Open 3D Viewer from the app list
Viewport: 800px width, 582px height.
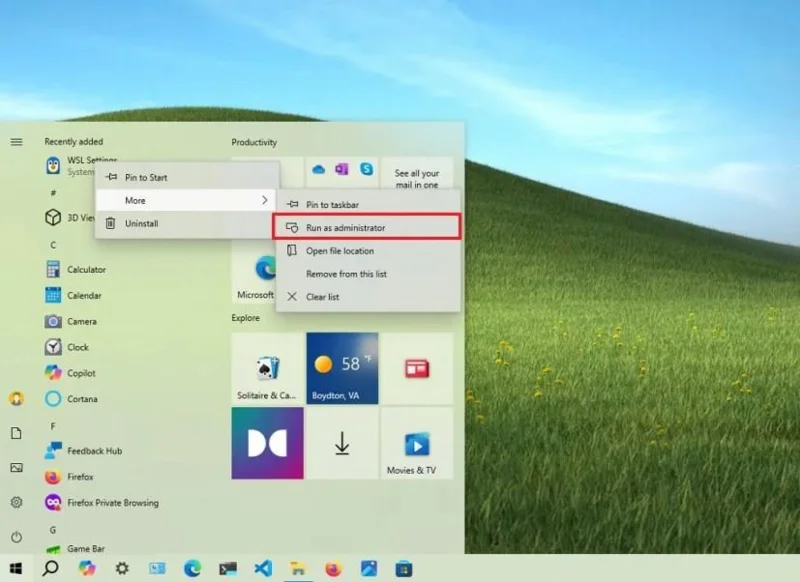pyautogui.click(x=70, y=218)
